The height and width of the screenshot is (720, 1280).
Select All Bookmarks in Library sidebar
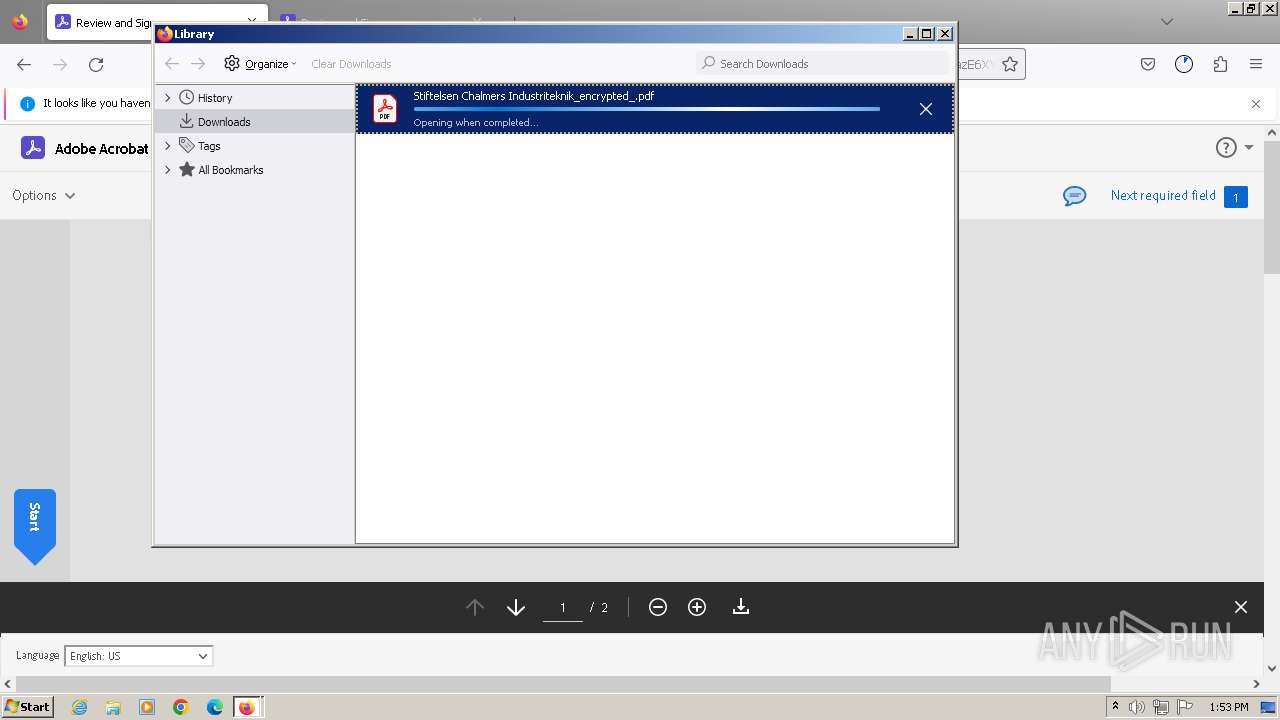pos(230,170)
